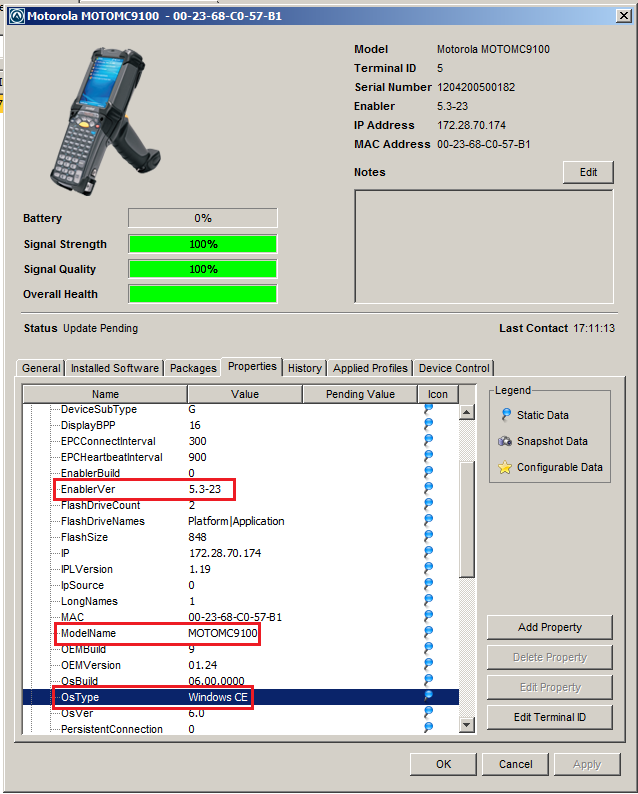Image resolution: width=638 pixels, height=794 pixels.
Task: Click the Edit Terminal ID button
Action: (549, 717)
